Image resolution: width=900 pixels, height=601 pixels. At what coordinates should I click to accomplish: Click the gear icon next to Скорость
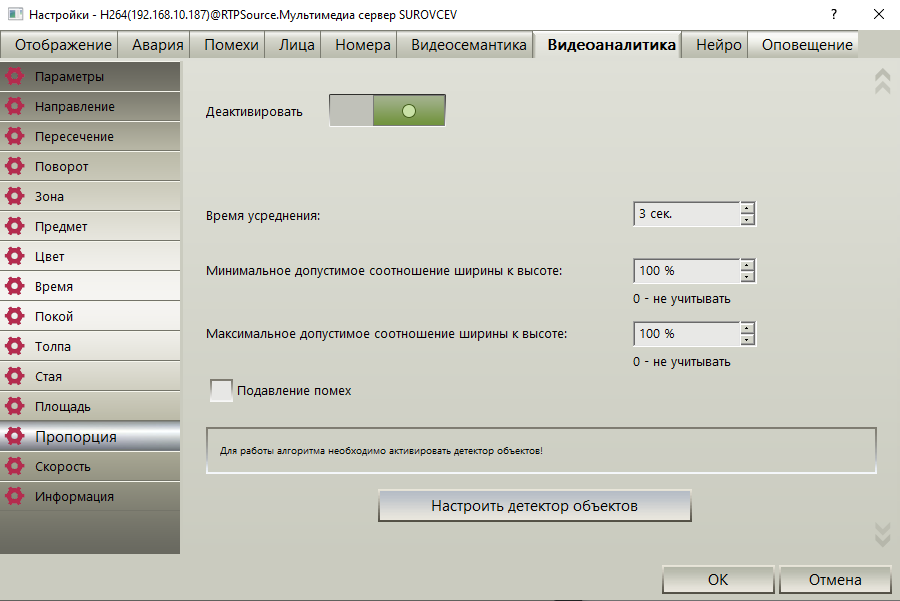click(x=14, y=466)
